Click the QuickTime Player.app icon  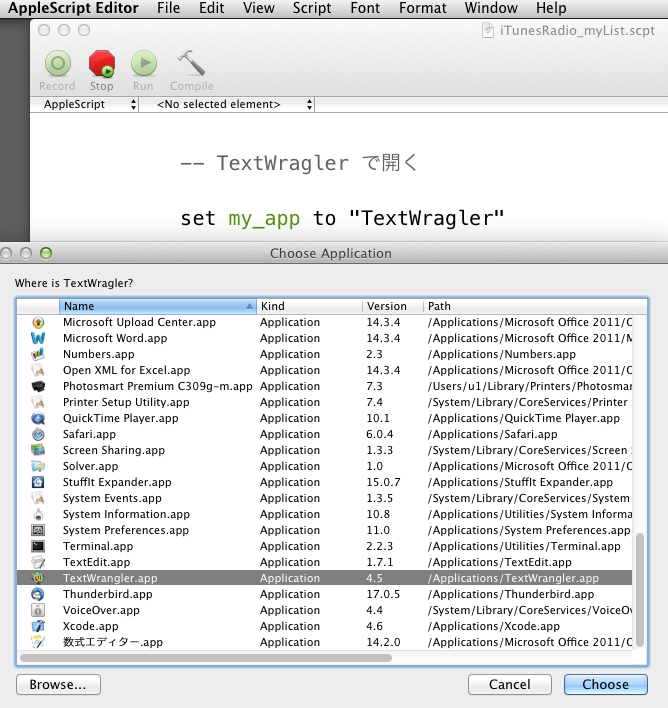click(38, 418)
